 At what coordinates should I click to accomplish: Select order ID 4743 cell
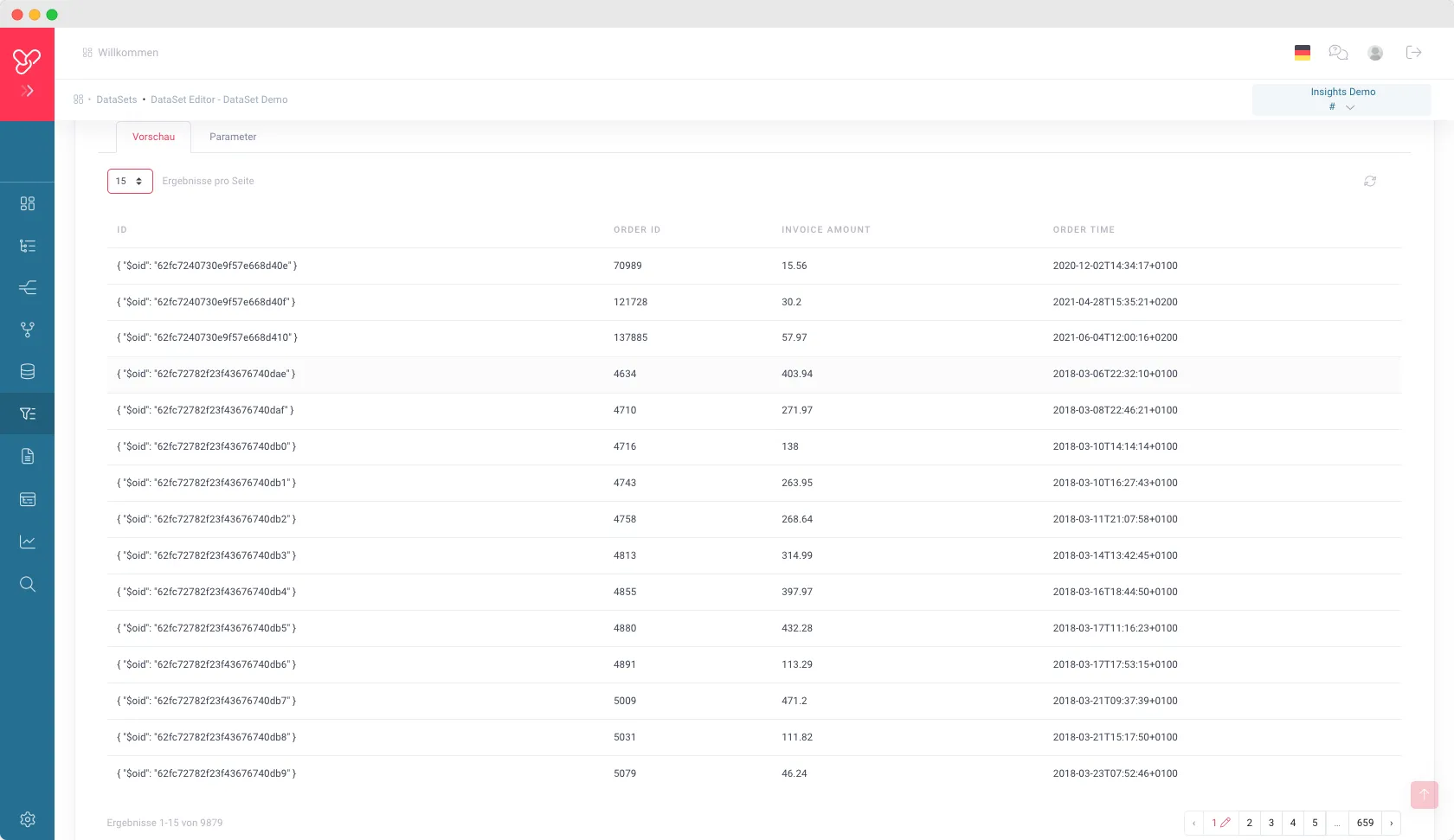point(625,483)
